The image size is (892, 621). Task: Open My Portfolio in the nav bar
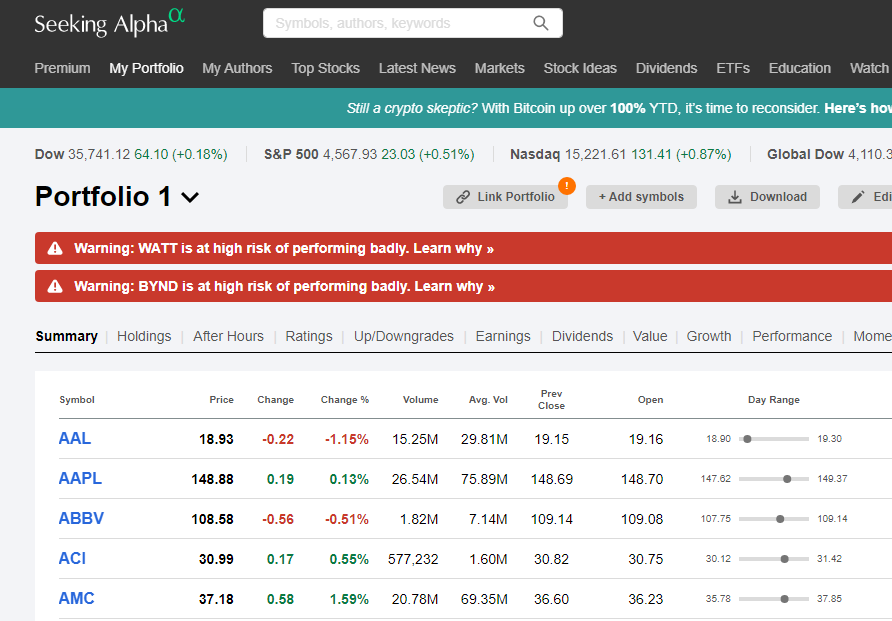(146, 68)
